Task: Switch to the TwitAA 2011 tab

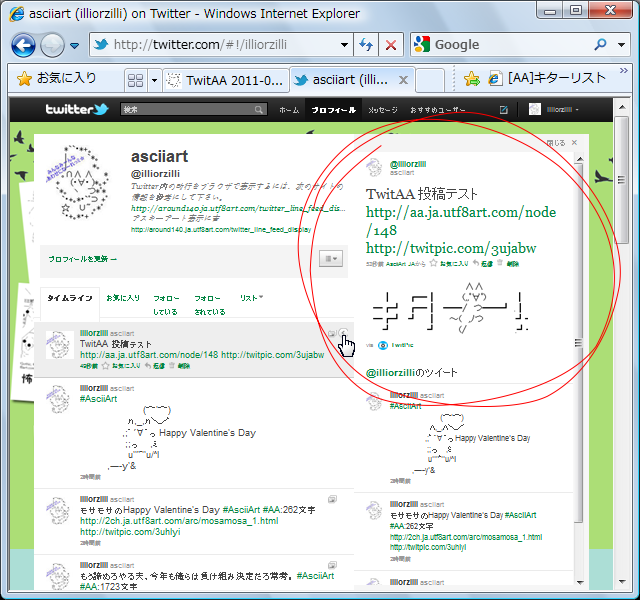Action: [x=227, y=80]
